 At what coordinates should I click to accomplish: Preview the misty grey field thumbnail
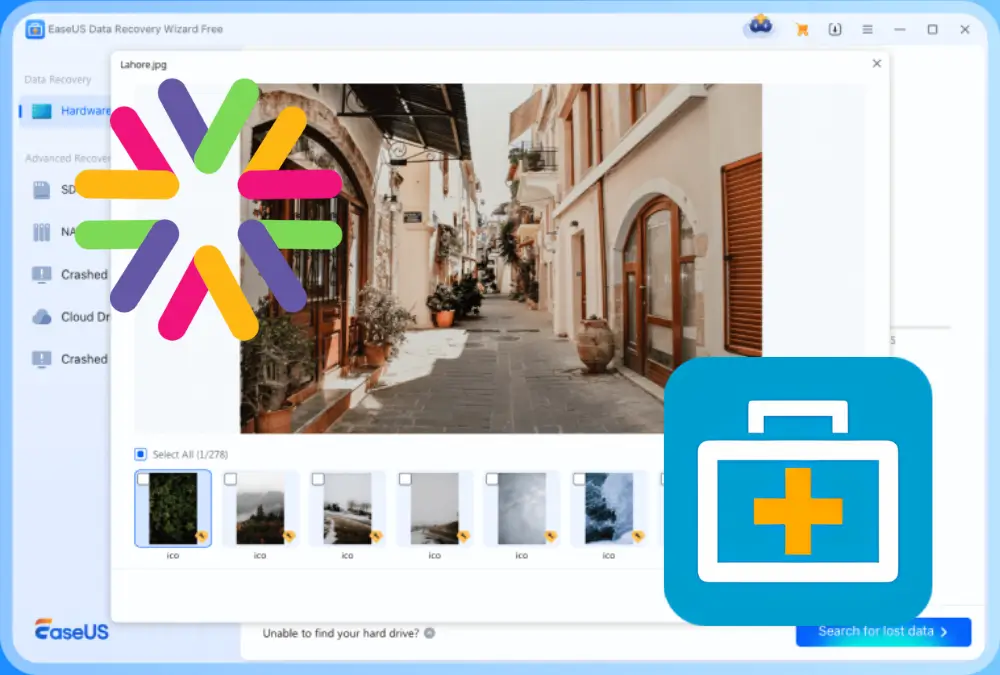(x=434, y=508)
